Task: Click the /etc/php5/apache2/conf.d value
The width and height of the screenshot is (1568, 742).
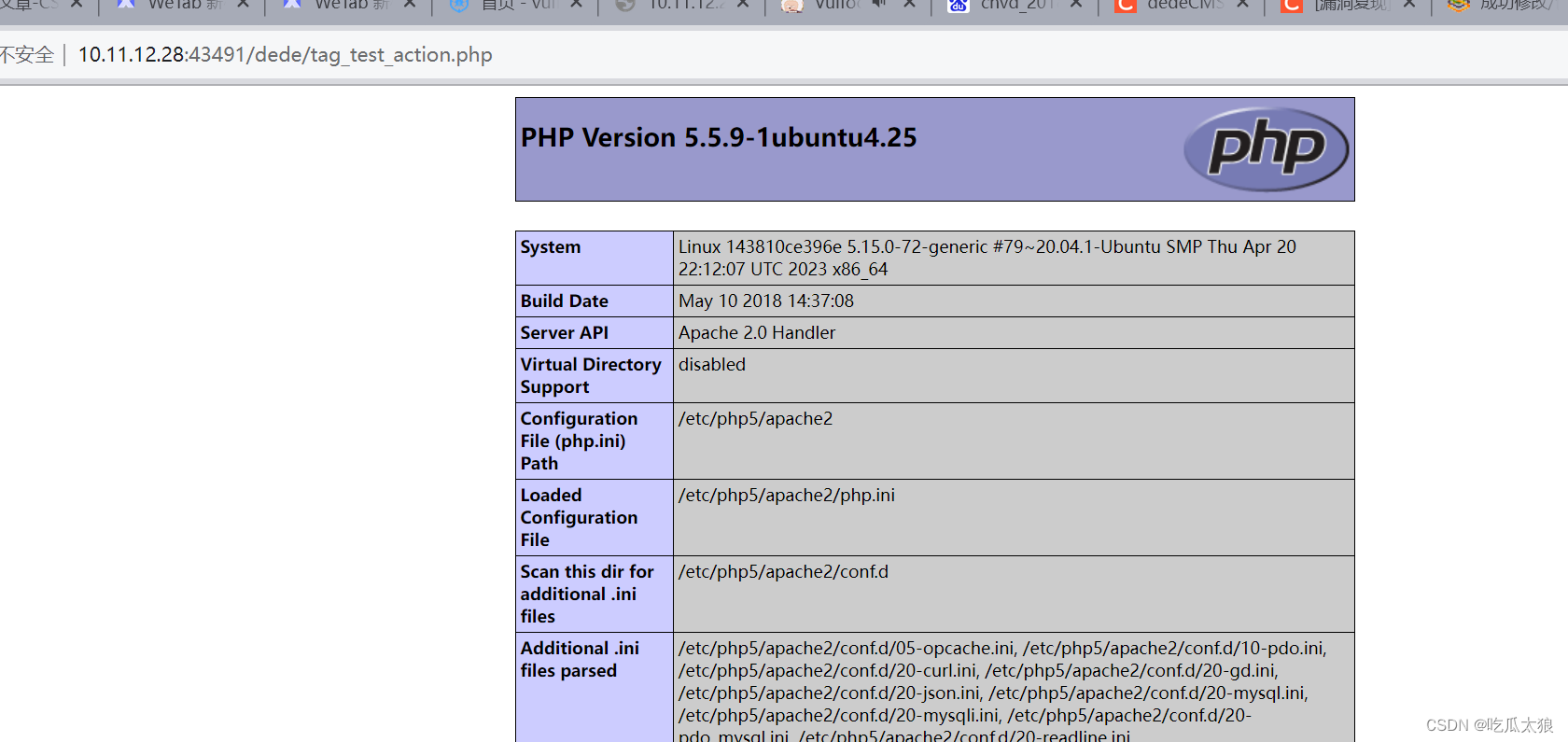Action: pos(784,572)
